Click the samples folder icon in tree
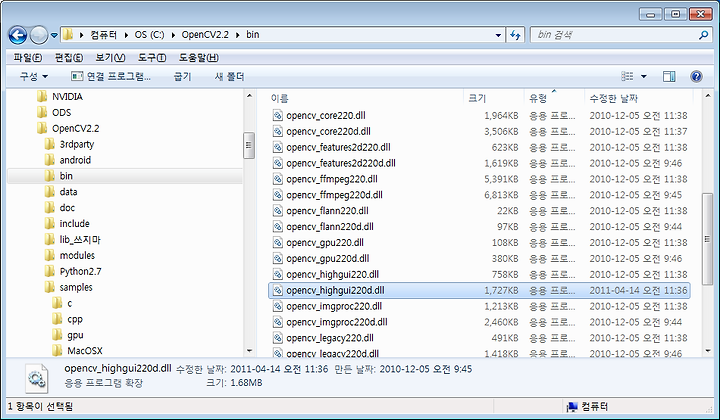This screenshot has height=420, width=720. 50,287
